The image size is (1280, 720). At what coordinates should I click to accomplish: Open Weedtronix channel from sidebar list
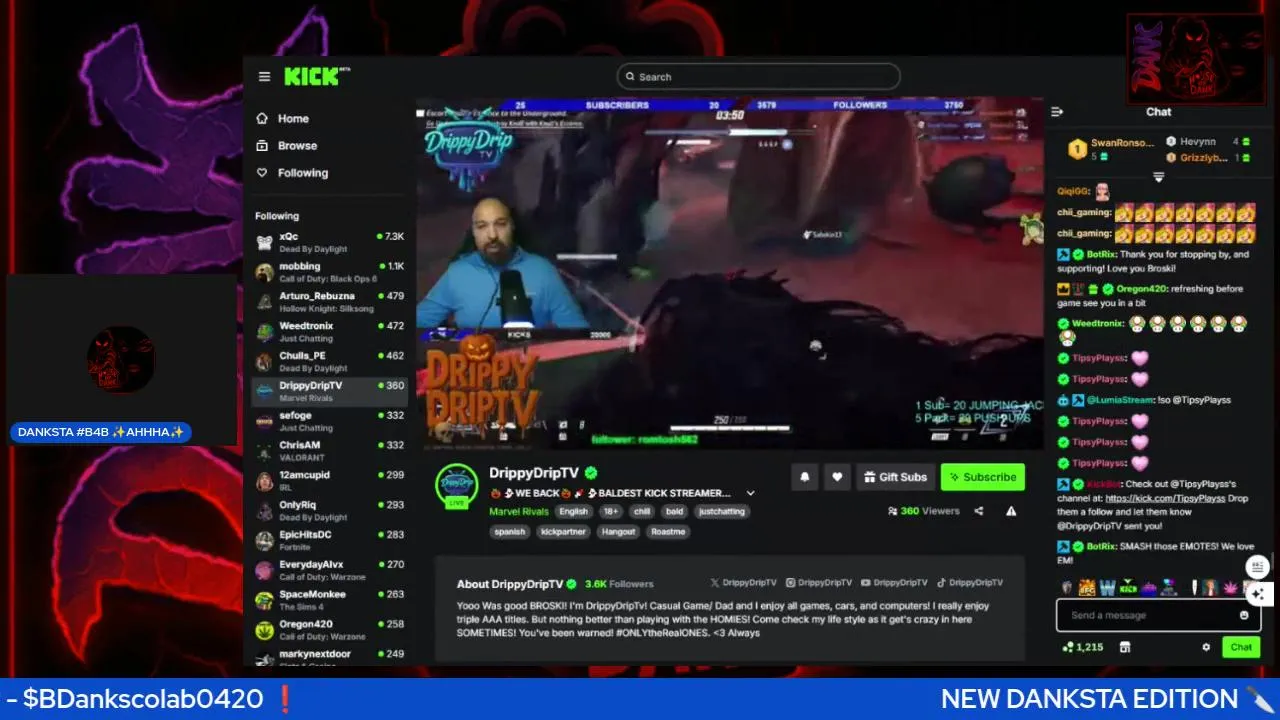pos(329,332)
